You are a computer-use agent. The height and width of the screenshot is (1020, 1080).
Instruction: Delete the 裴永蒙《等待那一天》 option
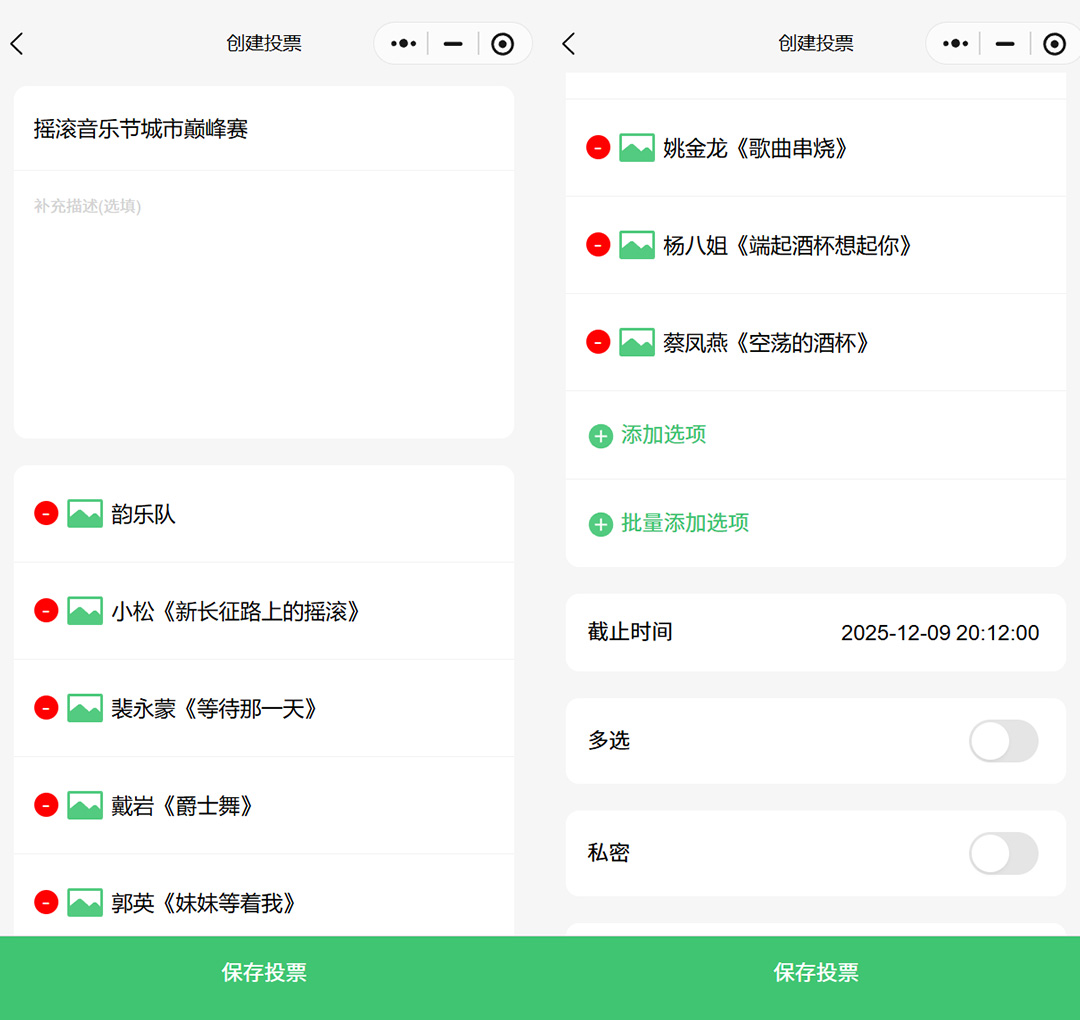45,707
